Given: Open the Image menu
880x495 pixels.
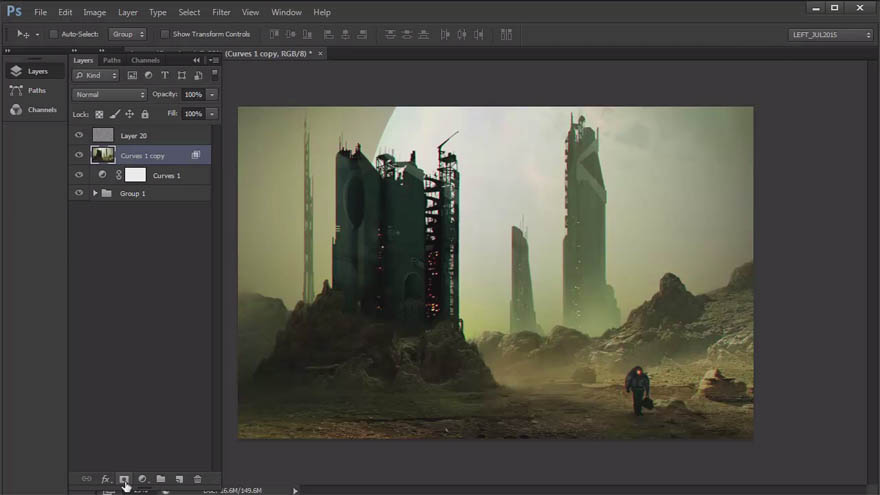Looking at the screenshot, I should 94,12.
